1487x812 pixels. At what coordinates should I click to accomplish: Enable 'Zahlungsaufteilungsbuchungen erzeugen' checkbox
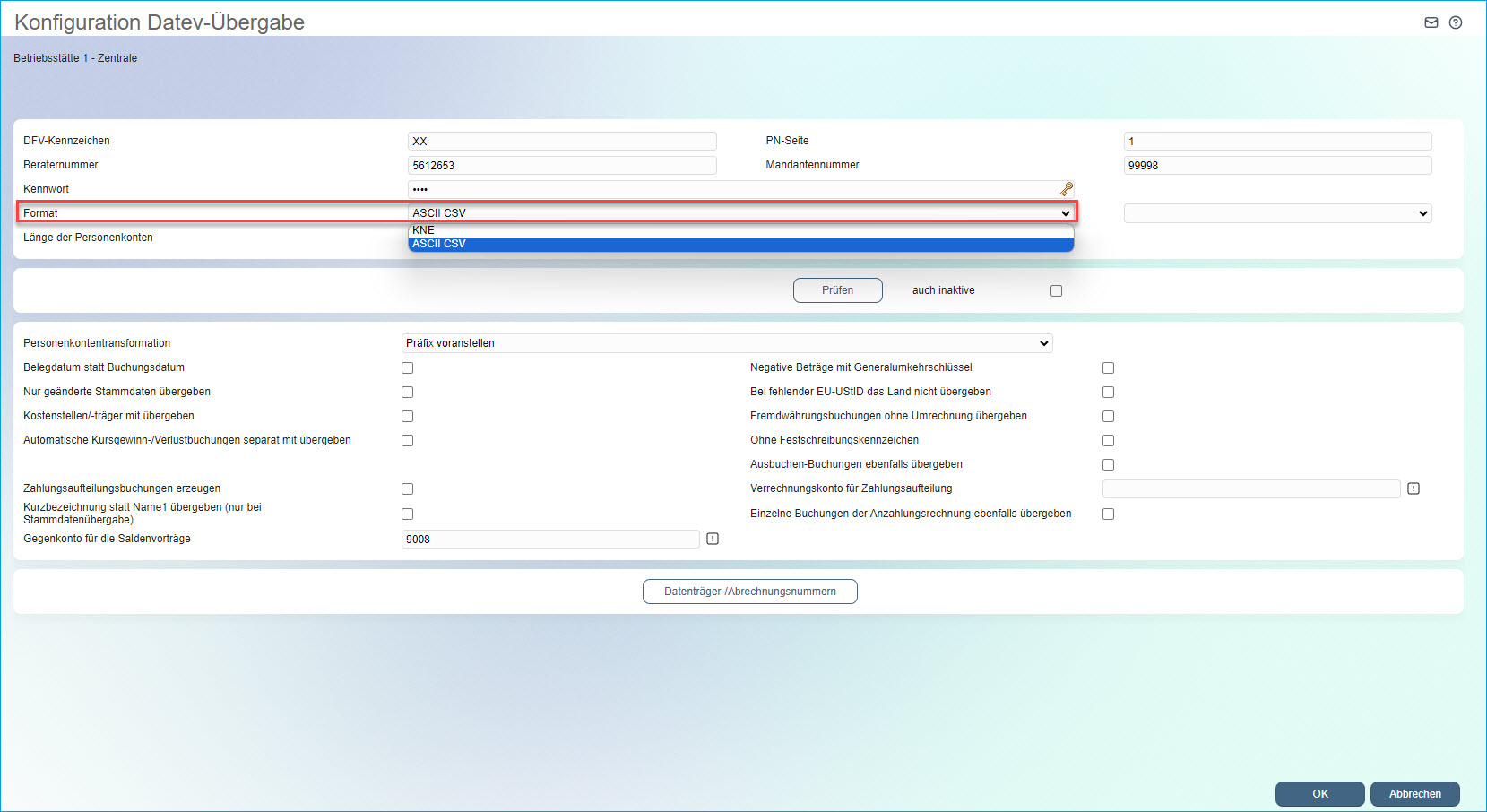click(x=407, y=488)
